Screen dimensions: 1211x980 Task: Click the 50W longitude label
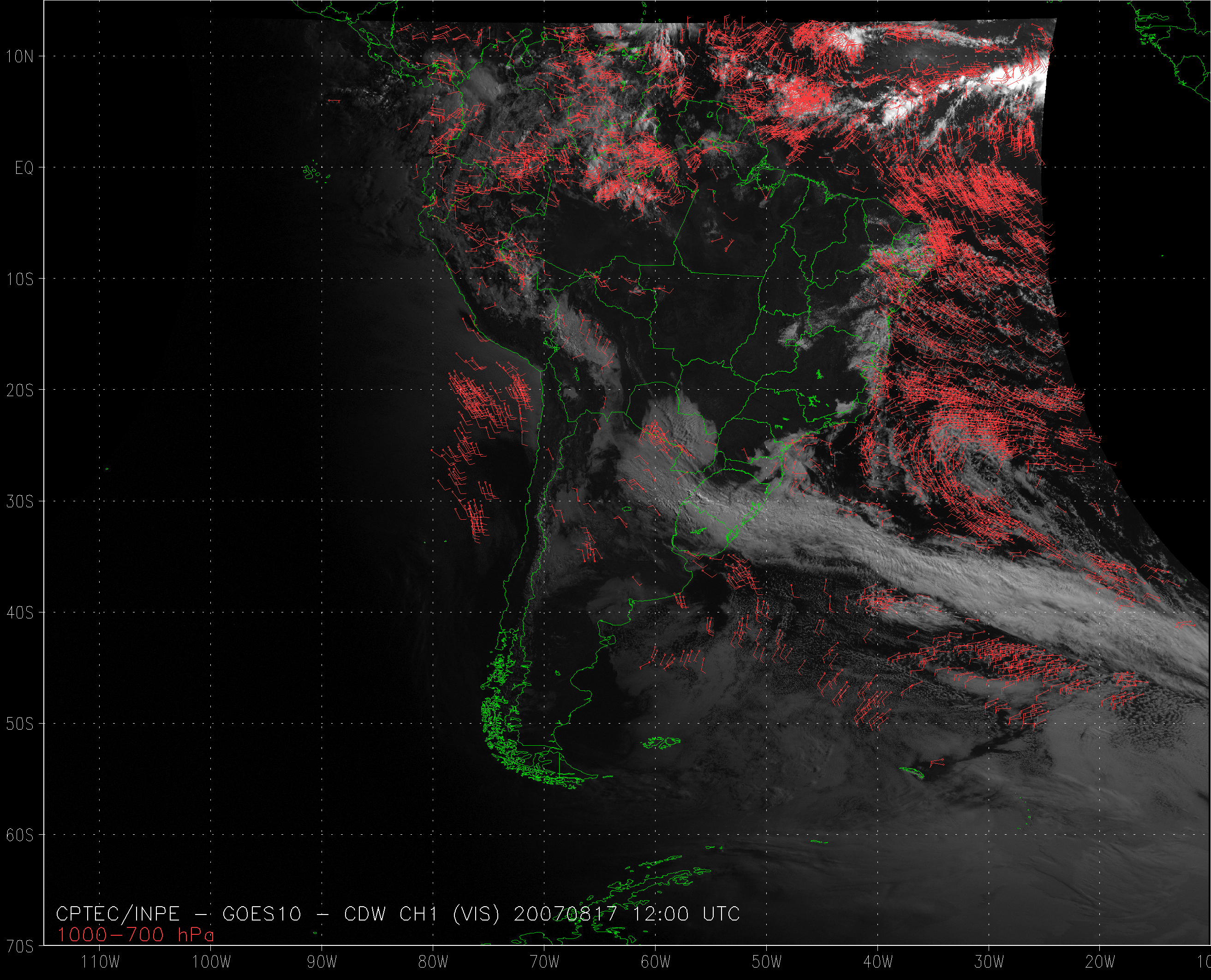point(767,962)
